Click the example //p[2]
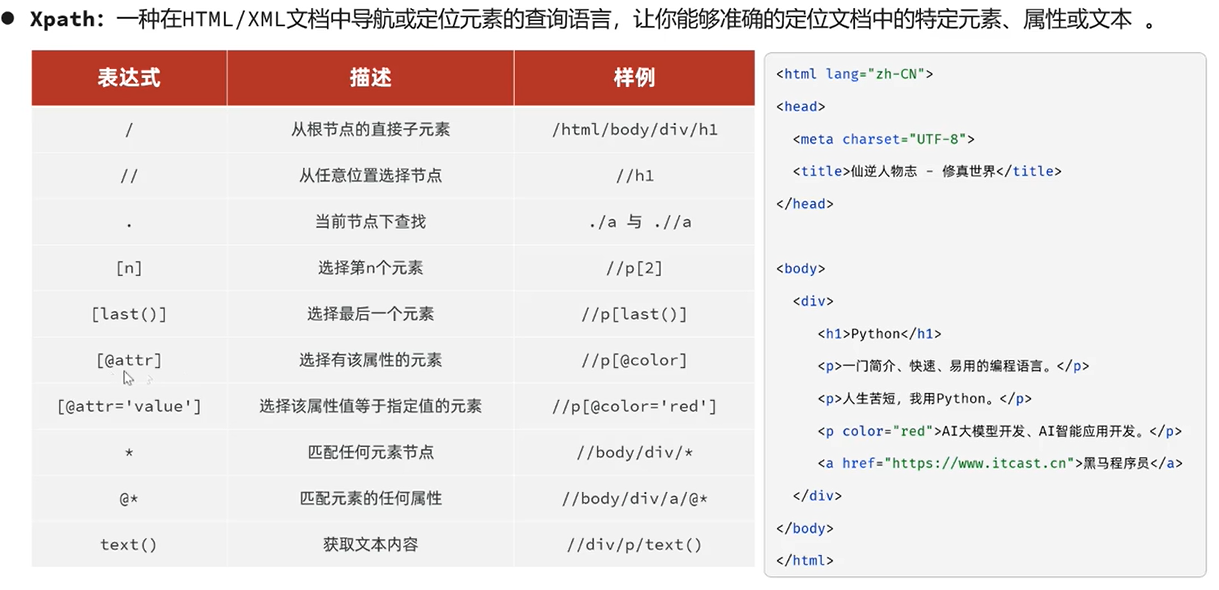 (634, 268)
